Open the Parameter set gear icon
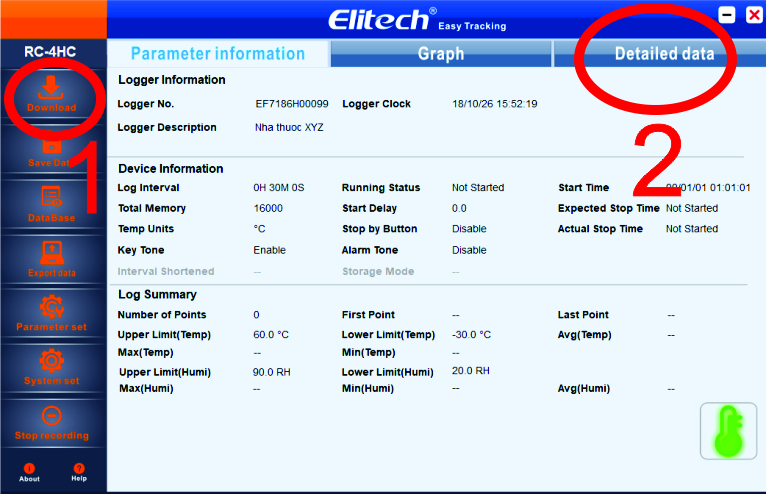766x494 pixels. (x=51, y=307)
